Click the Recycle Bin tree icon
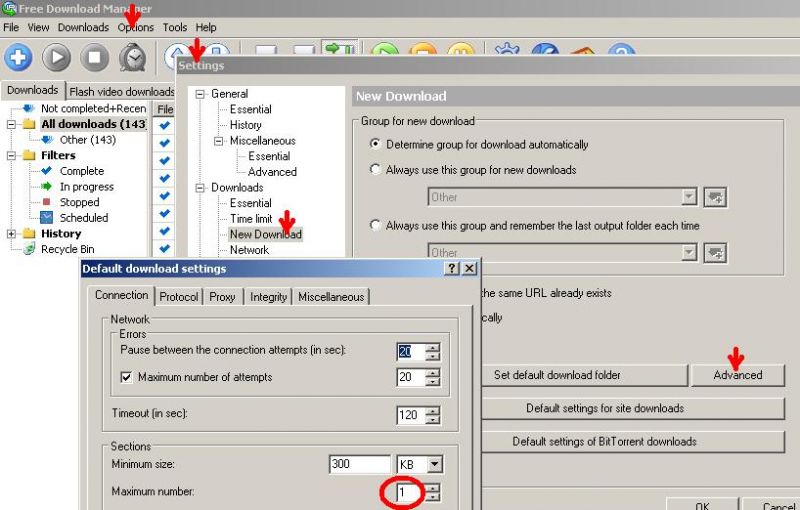 (x=27, y=249)
